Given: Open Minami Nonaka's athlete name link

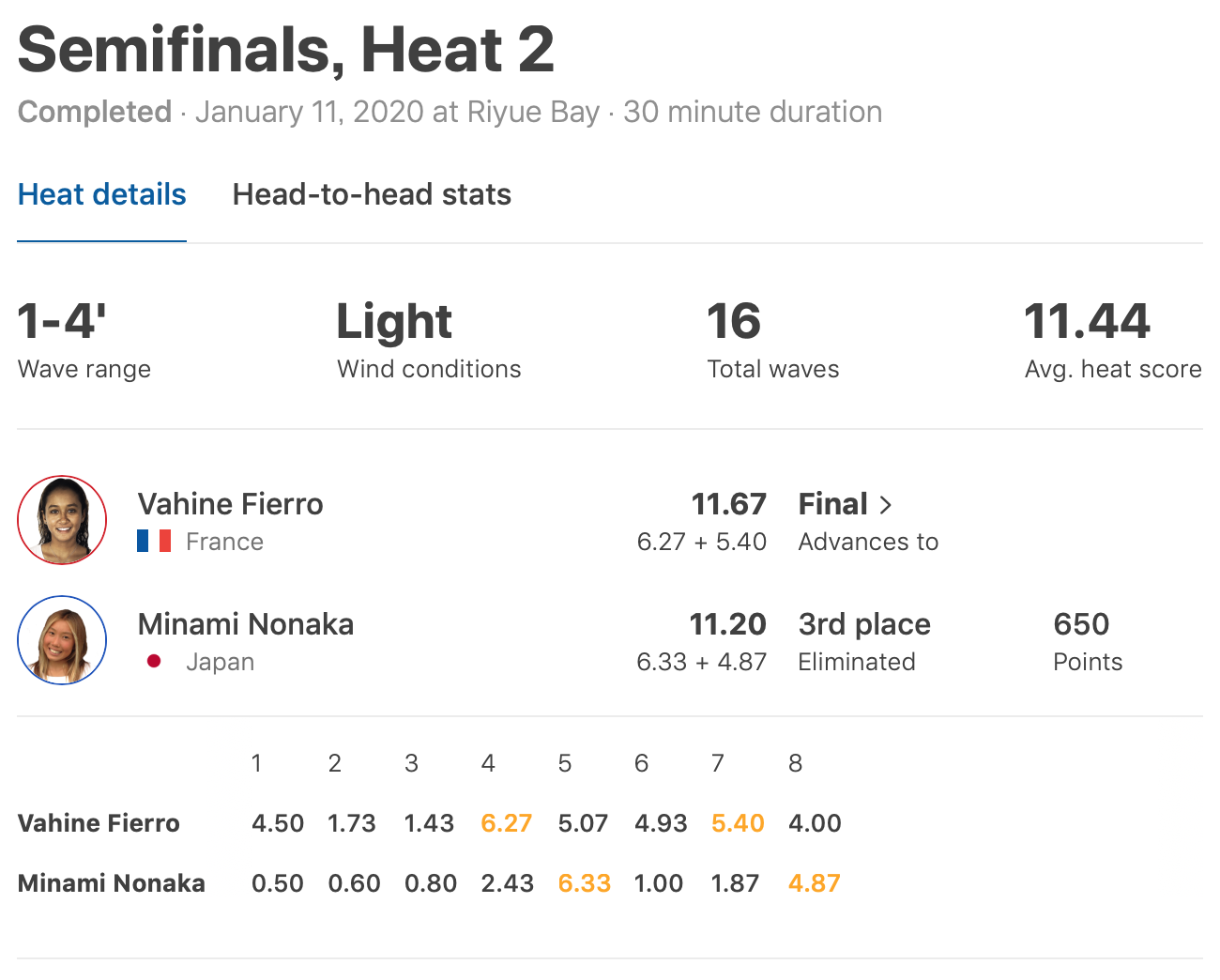Looking at the screenshot, I should point(245,624).
